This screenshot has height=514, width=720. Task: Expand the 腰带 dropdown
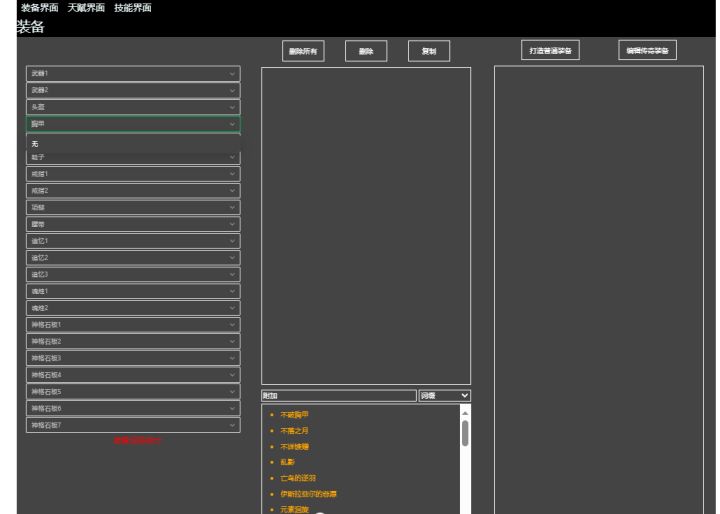coord(133,224)
